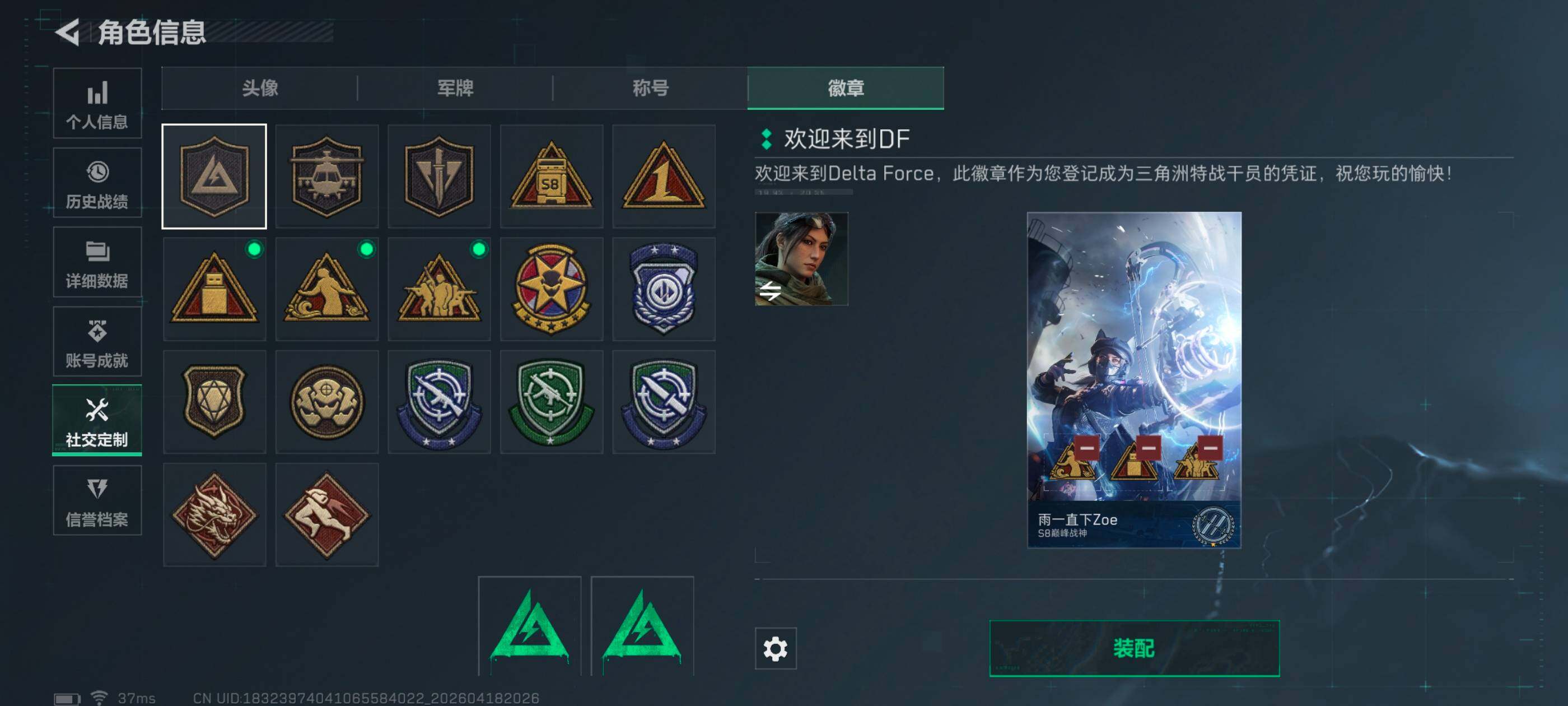1568x706 pixels.
Task: Open settings gear beside equip button
Action: (x=776, y=649)
